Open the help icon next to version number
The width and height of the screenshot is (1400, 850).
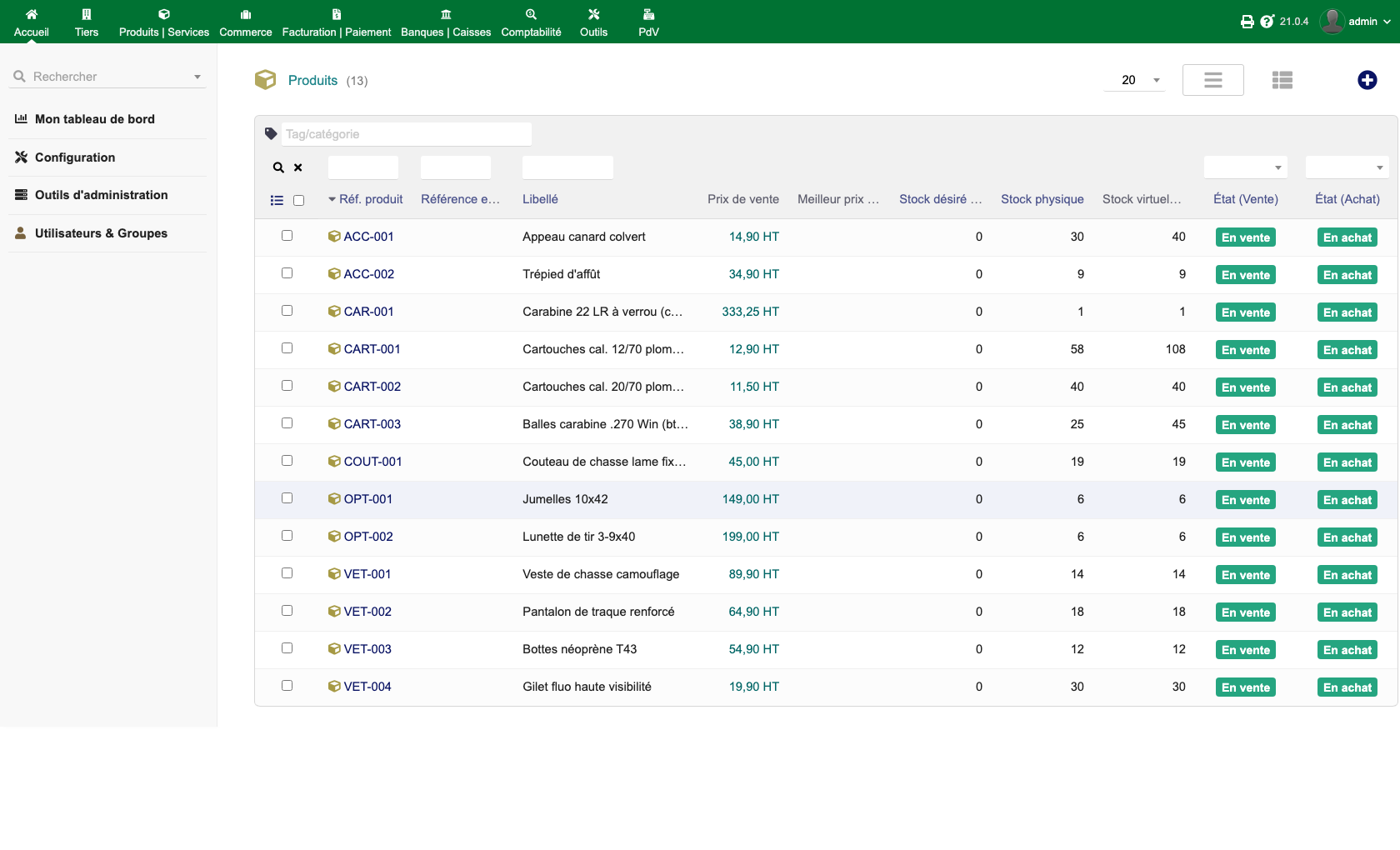pyautogui.click(x=1267, y=22)
